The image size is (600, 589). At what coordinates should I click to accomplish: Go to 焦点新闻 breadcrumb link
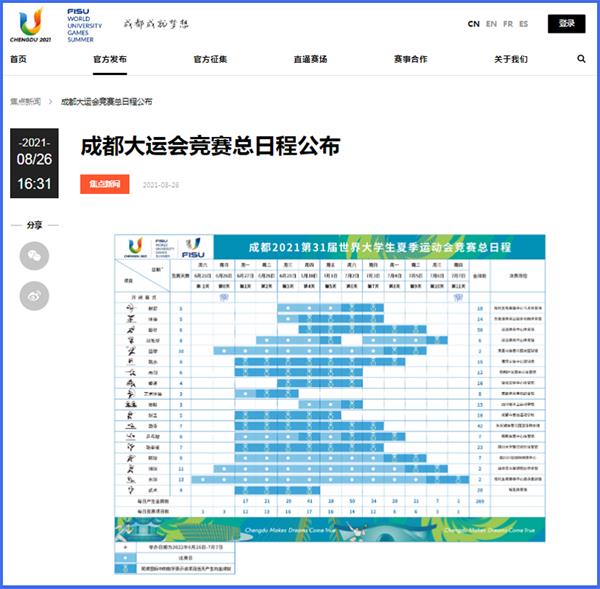click(x=28, y=102)
